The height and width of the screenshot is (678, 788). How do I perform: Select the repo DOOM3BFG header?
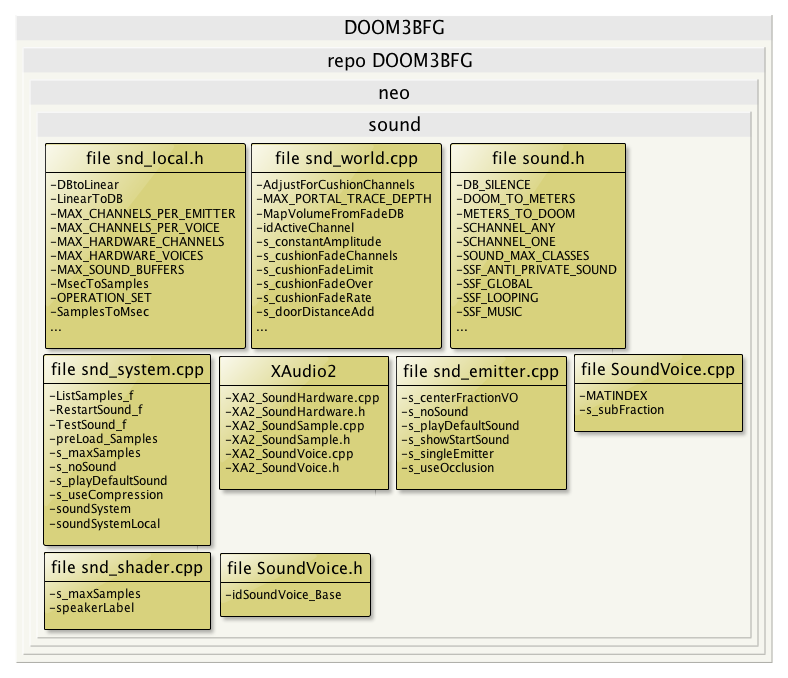pyautogui.click(x=394, y=61)
